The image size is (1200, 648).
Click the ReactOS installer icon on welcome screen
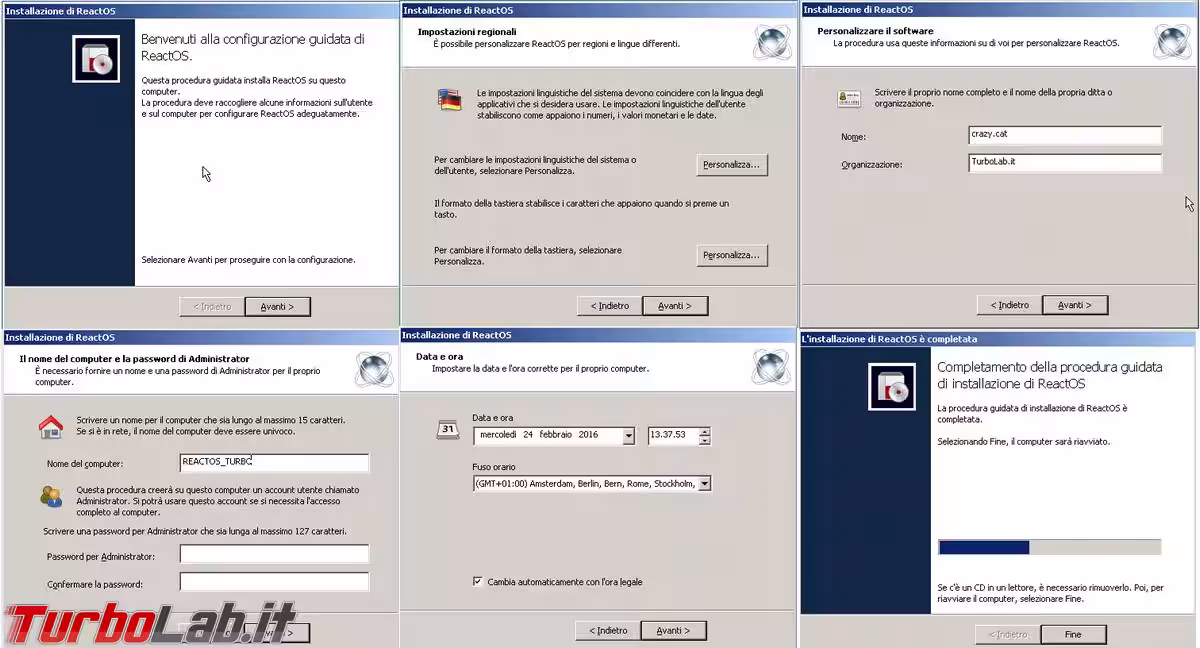click(x=96, y=57)
